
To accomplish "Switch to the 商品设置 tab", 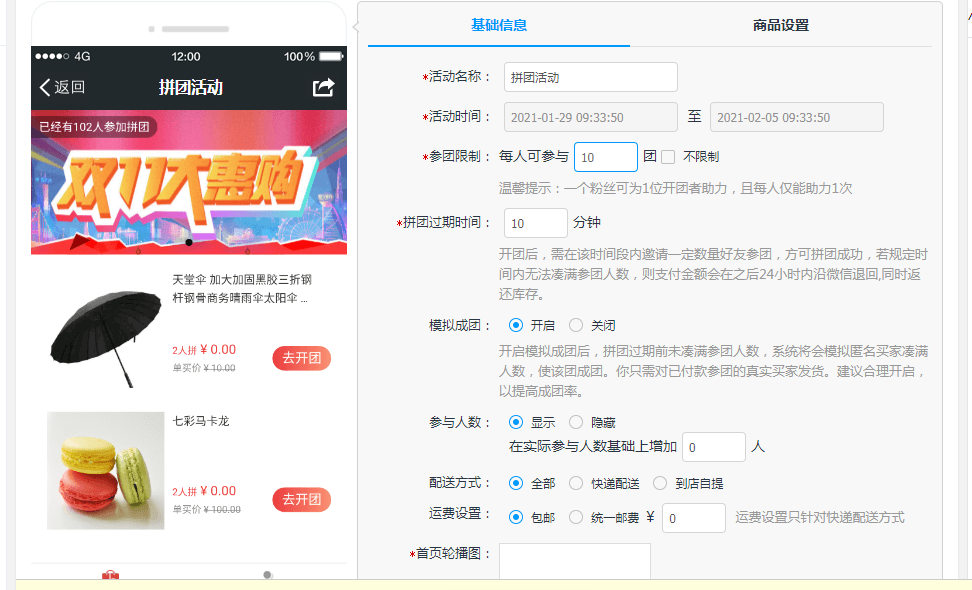I will click(780, 26).
